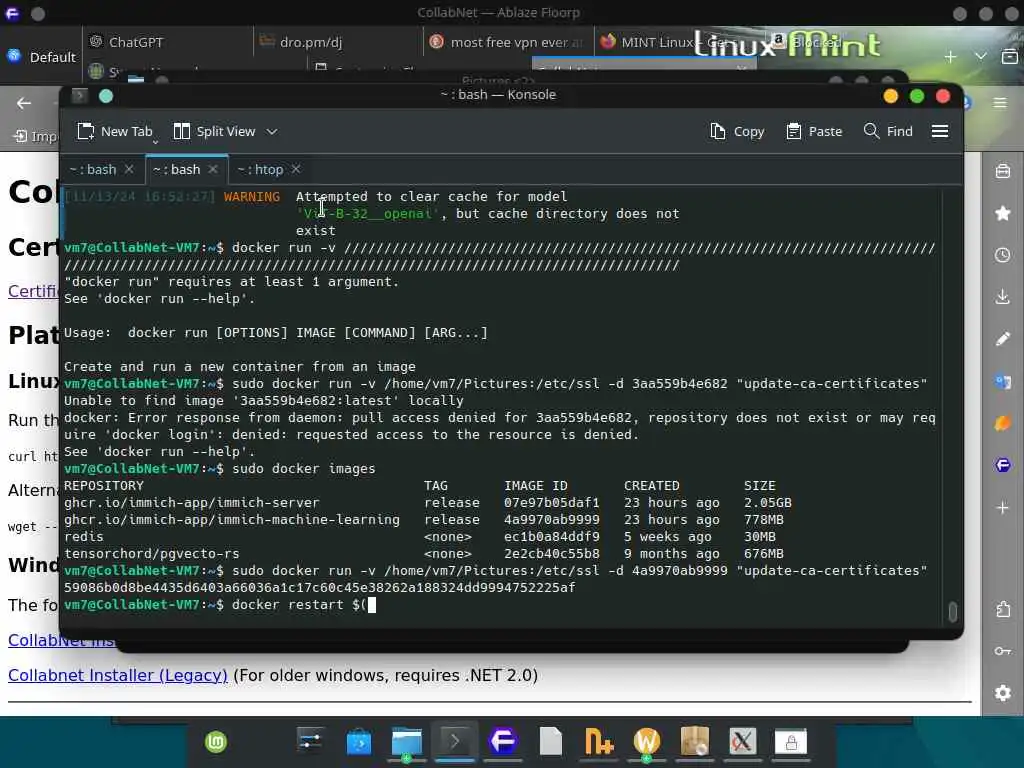The image size is (1024, 768).
Task: Click the terminal prompt after 'docker restart $('
Action: click(x=372, y=605)
